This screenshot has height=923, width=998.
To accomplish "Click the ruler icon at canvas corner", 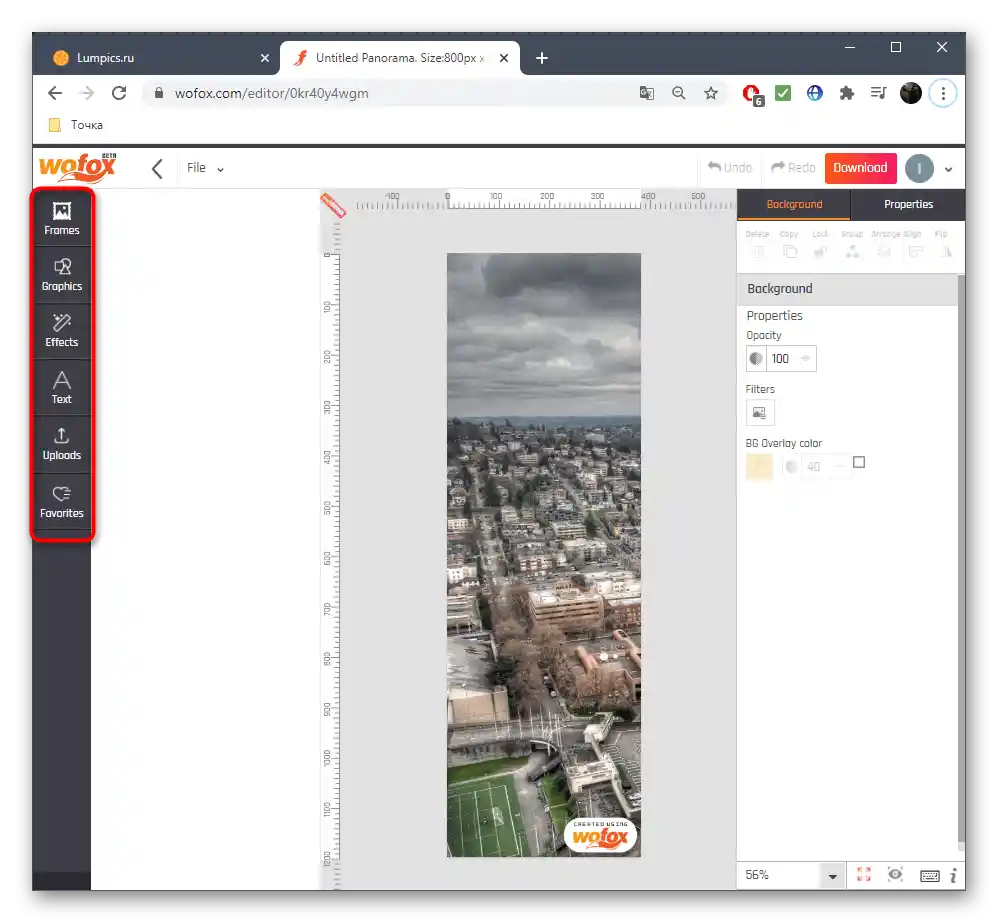I will (333, 205).
